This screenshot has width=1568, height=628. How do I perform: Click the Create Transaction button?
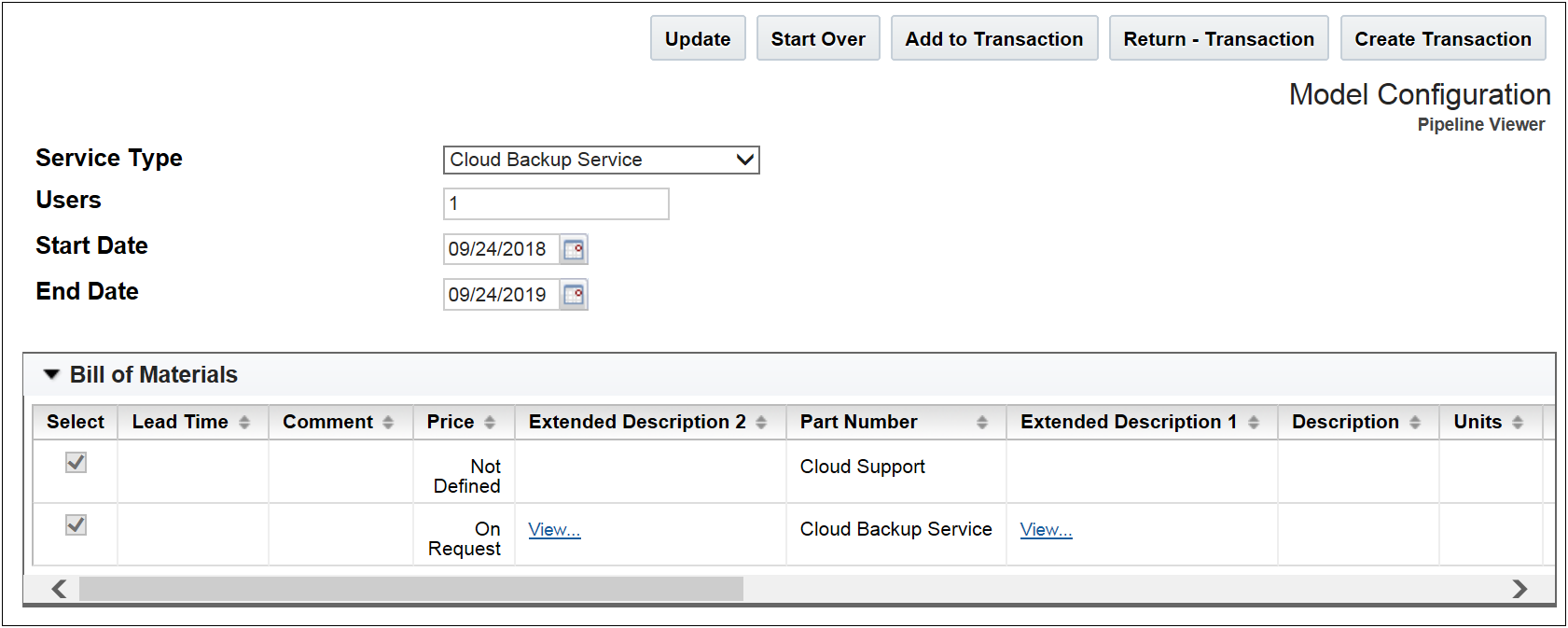click(1442, 39)
